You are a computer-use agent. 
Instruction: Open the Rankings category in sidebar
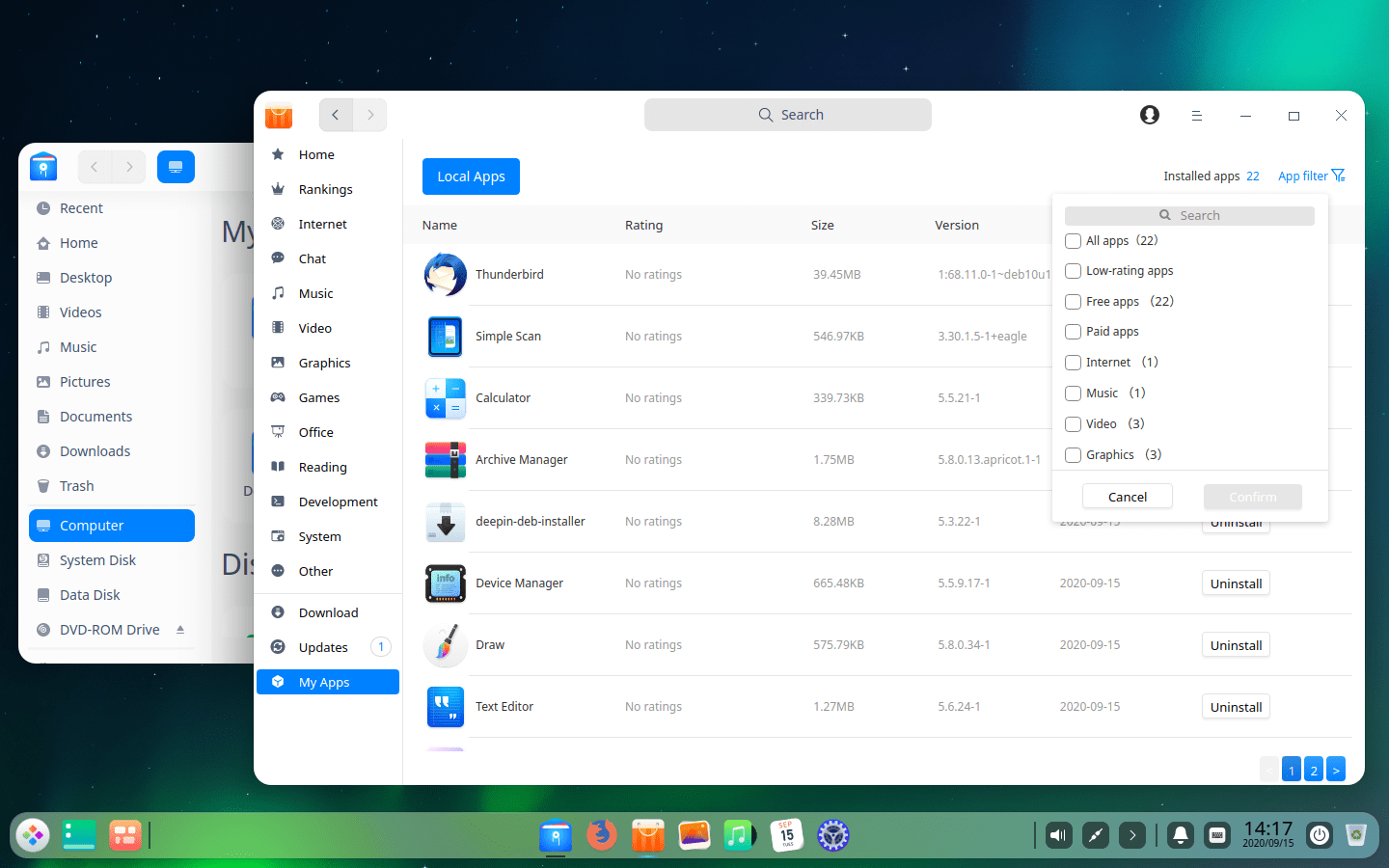click(x=325, y=190)
